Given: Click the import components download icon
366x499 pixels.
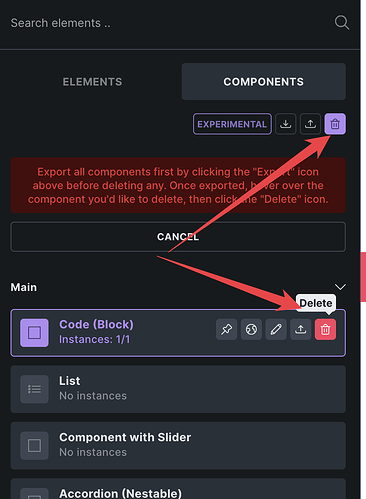Looking at the screenshot, I should [x=286, y=124].
